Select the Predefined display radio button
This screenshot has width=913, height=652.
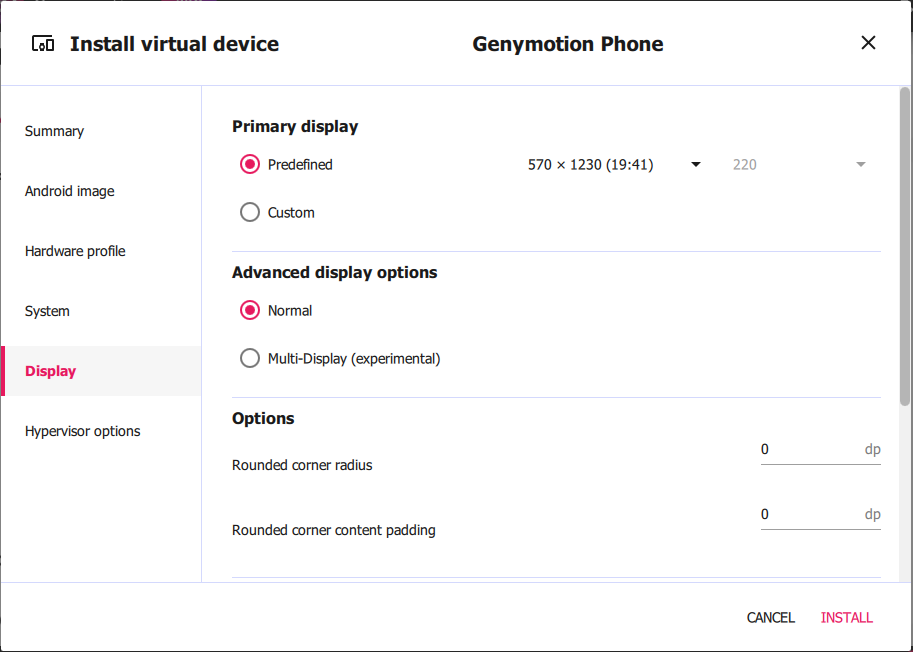(250, 165)
